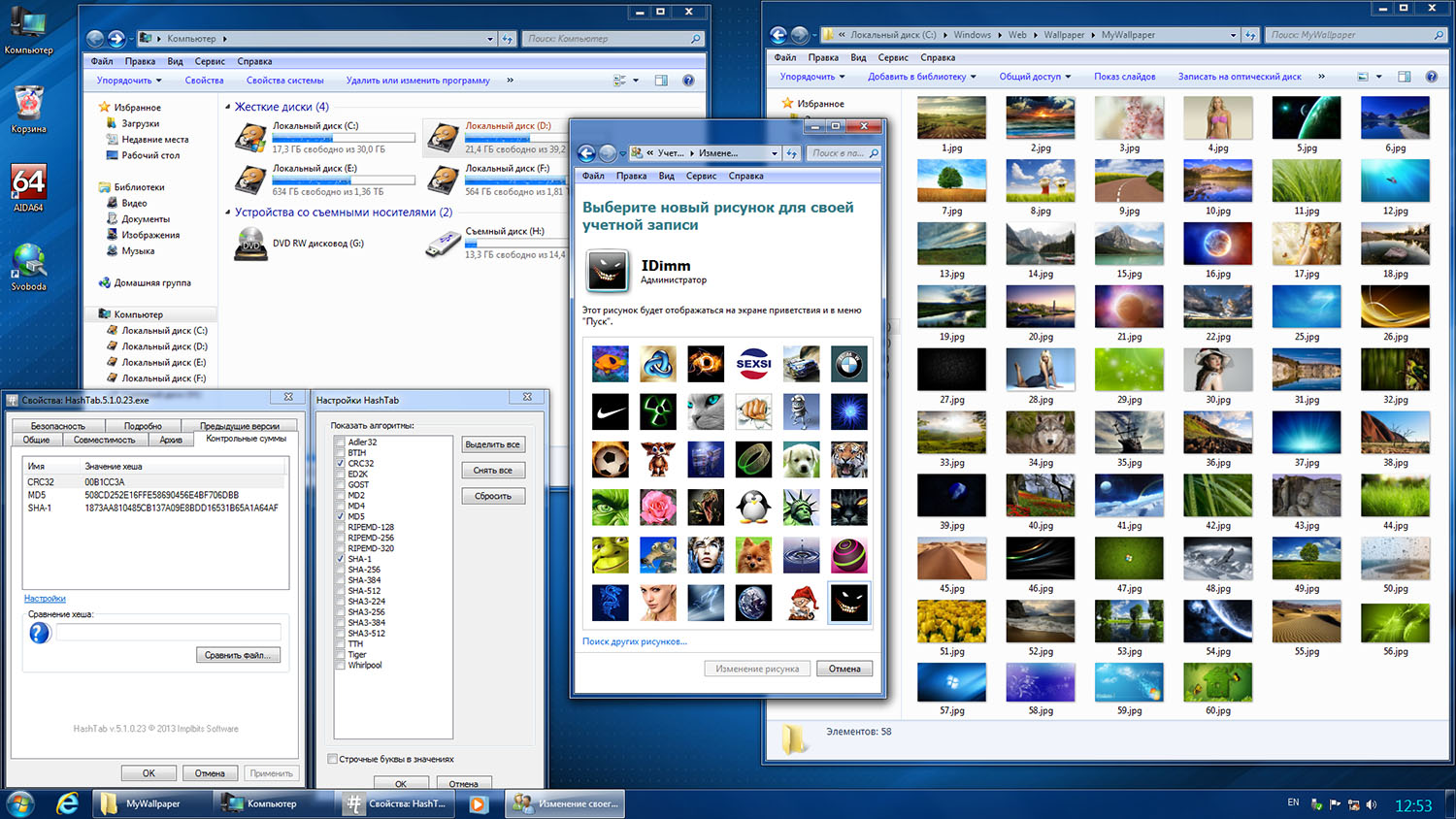Click the blue help icon beside hash comparison
This screenshot has width=1456, height=819.
click(40, 633)
